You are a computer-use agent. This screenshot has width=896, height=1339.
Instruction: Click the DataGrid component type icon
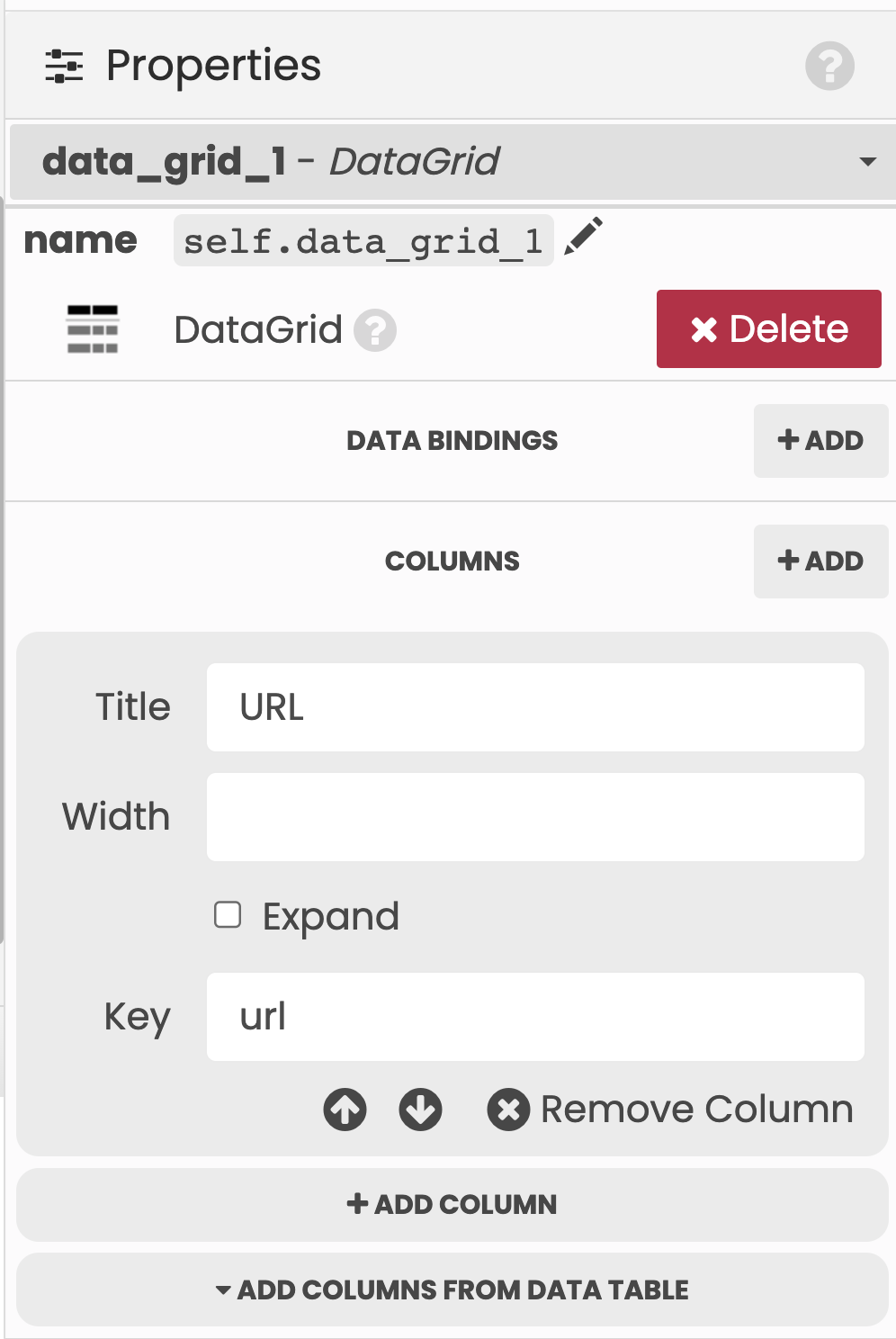pyautogui.click(x=93, y=329)
